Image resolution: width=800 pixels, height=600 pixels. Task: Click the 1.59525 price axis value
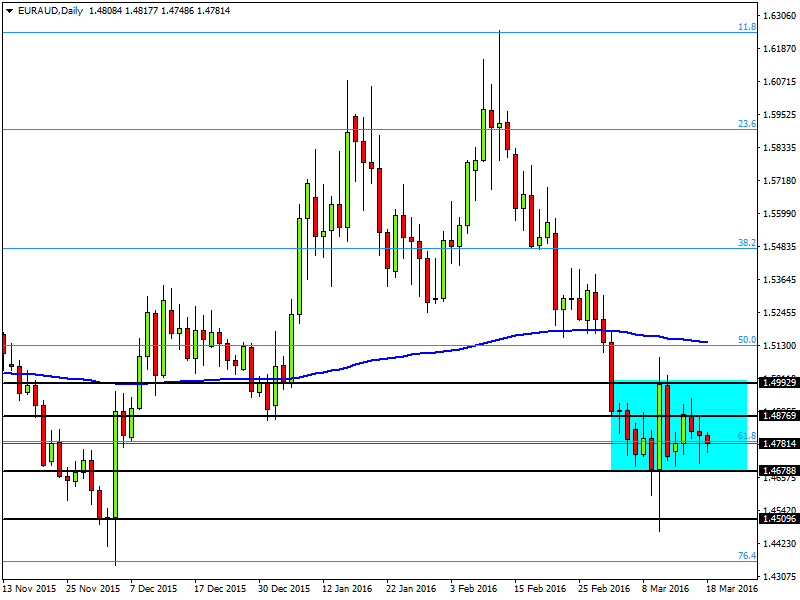(x=779, y=114)
